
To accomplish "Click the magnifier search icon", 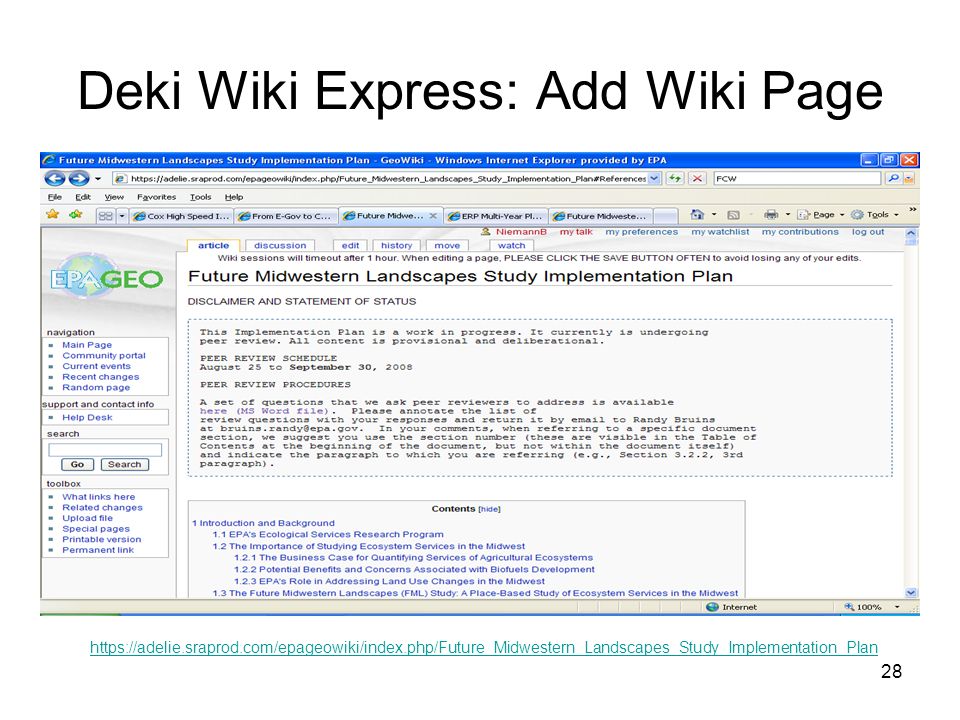I will click(x=894, y=179).
